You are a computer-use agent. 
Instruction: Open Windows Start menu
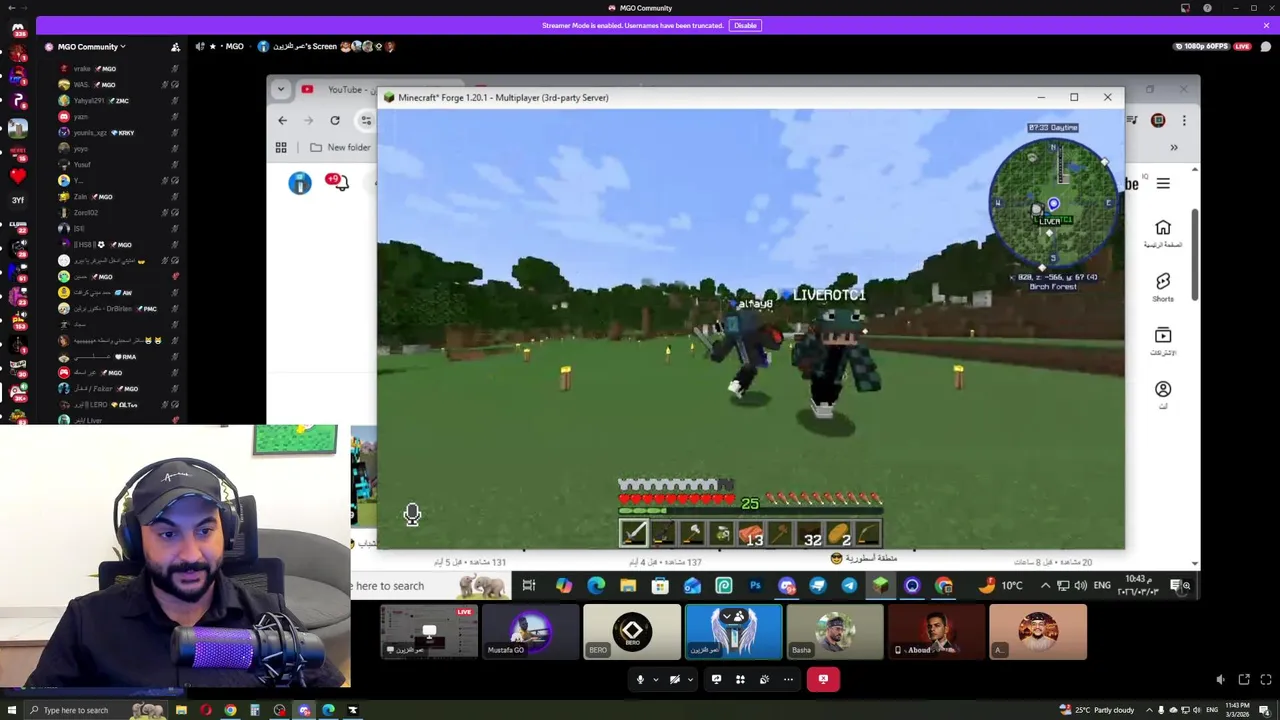(x=13, y=710)
